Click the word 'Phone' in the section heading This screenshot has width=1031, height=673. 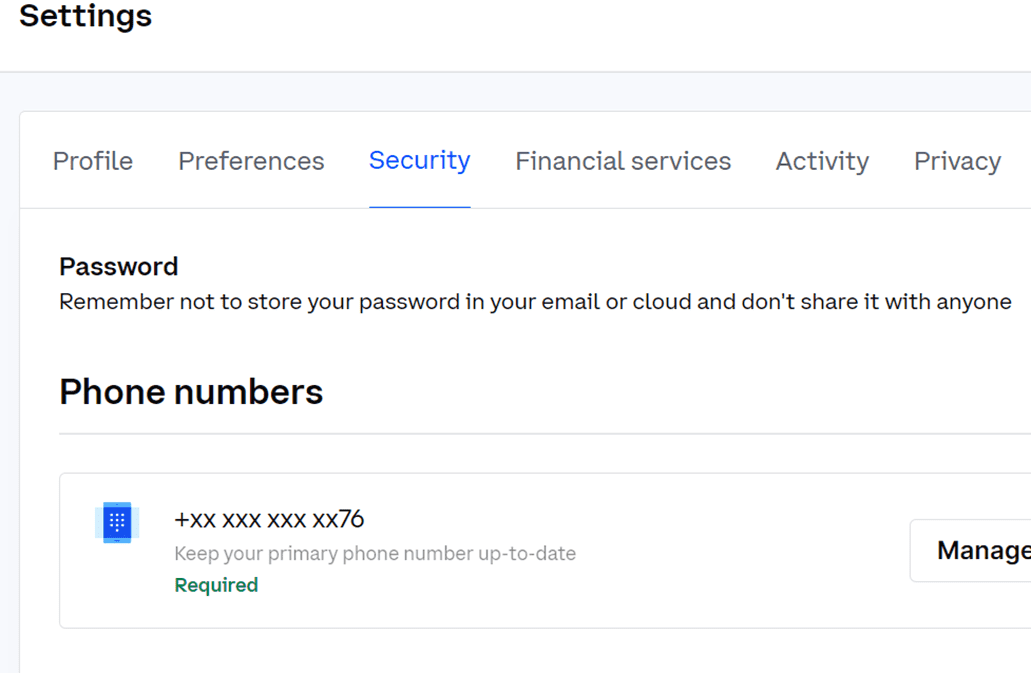[x=116, y=392]
